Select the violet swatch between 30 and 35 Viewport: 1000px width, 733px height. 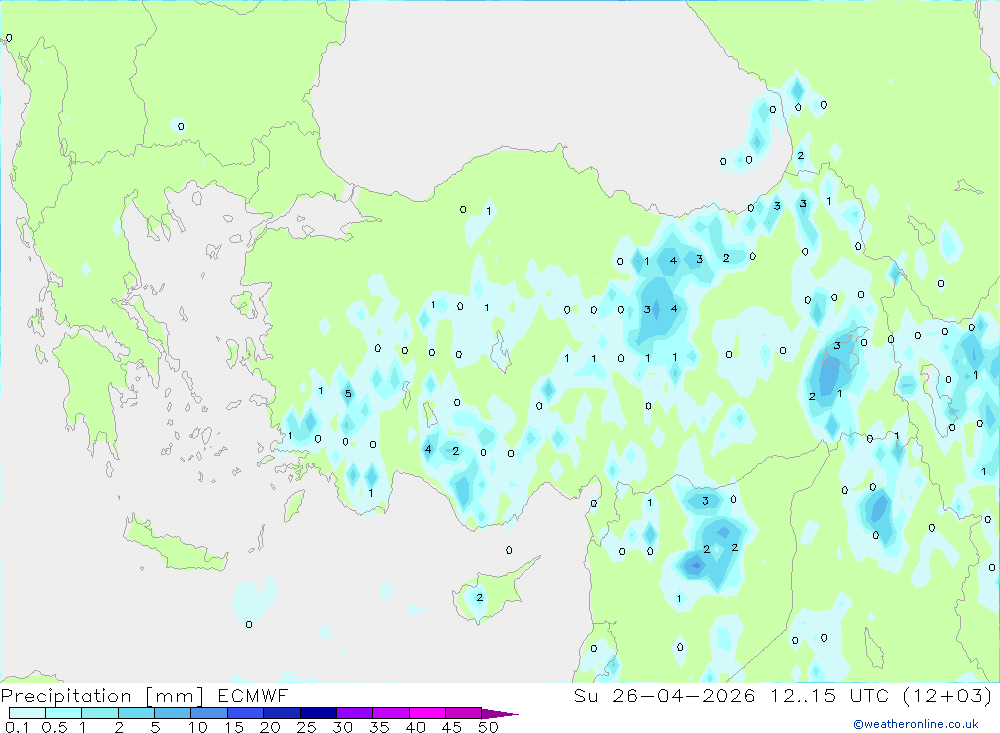pyautogui.click(x=355, y=713)
